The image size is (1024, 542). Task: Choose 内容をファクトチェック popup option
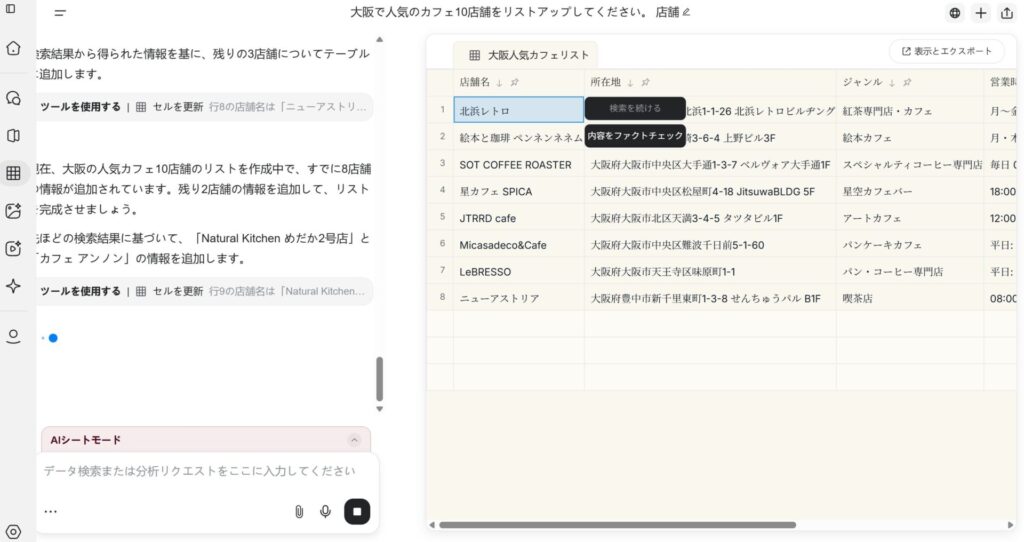point(635,136)
